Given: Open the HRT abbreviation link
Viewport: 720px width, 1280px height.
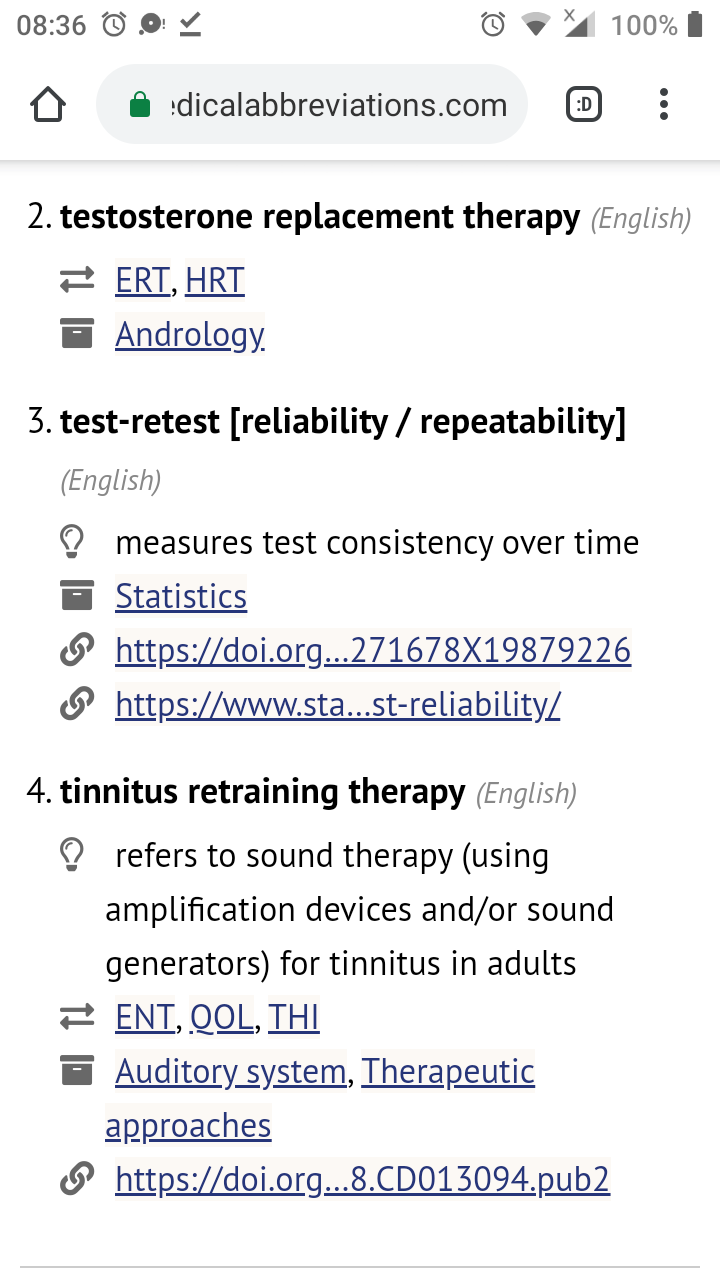Looking at the screenshot, I should coord(214,281).
